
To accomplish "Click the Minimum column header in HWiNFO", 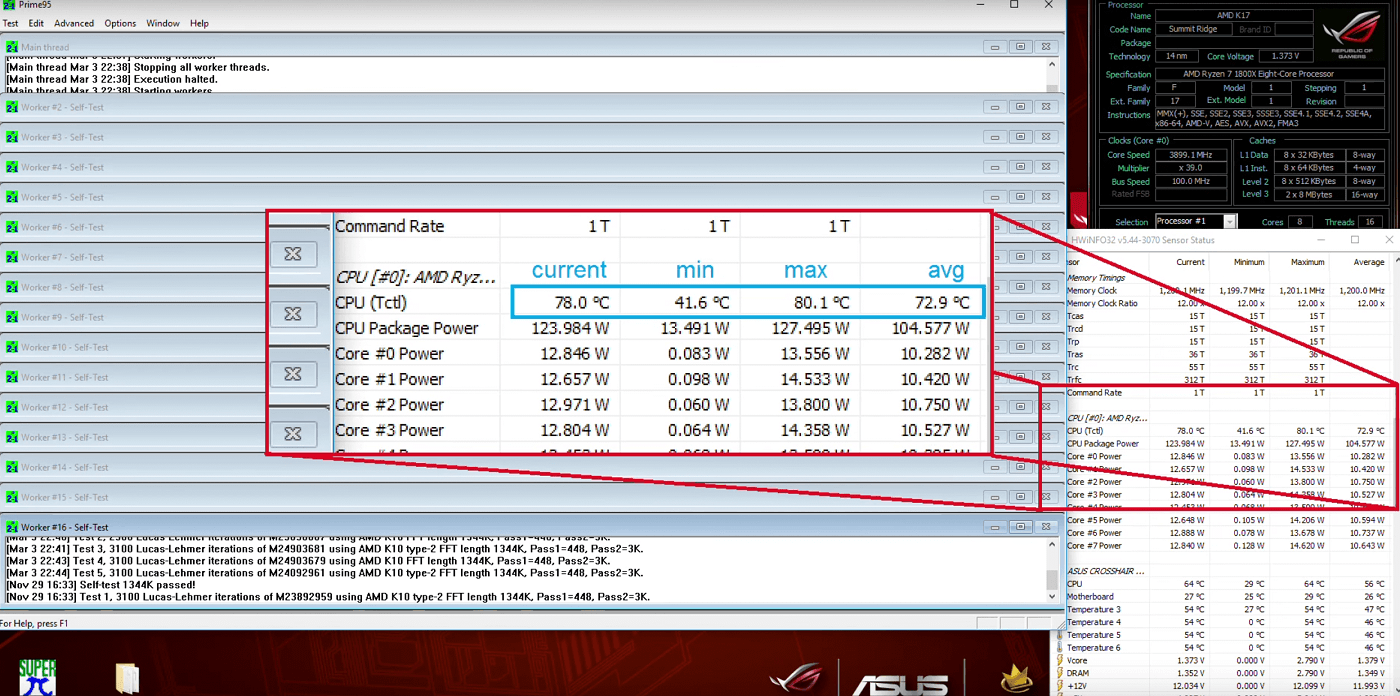I will click(x=1249, y=262).
